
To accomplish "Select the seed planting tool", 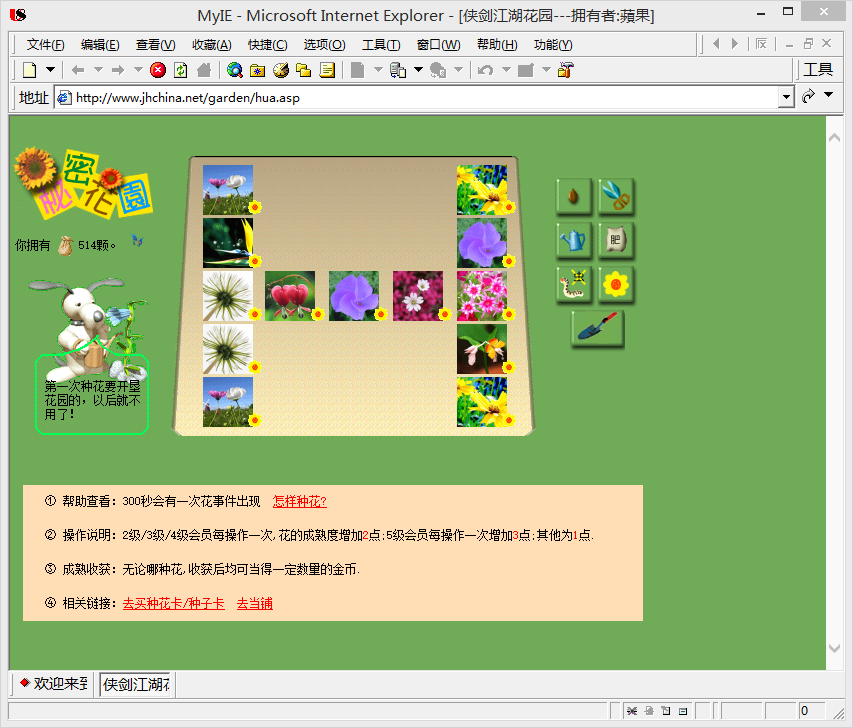I will coord(573,196).
